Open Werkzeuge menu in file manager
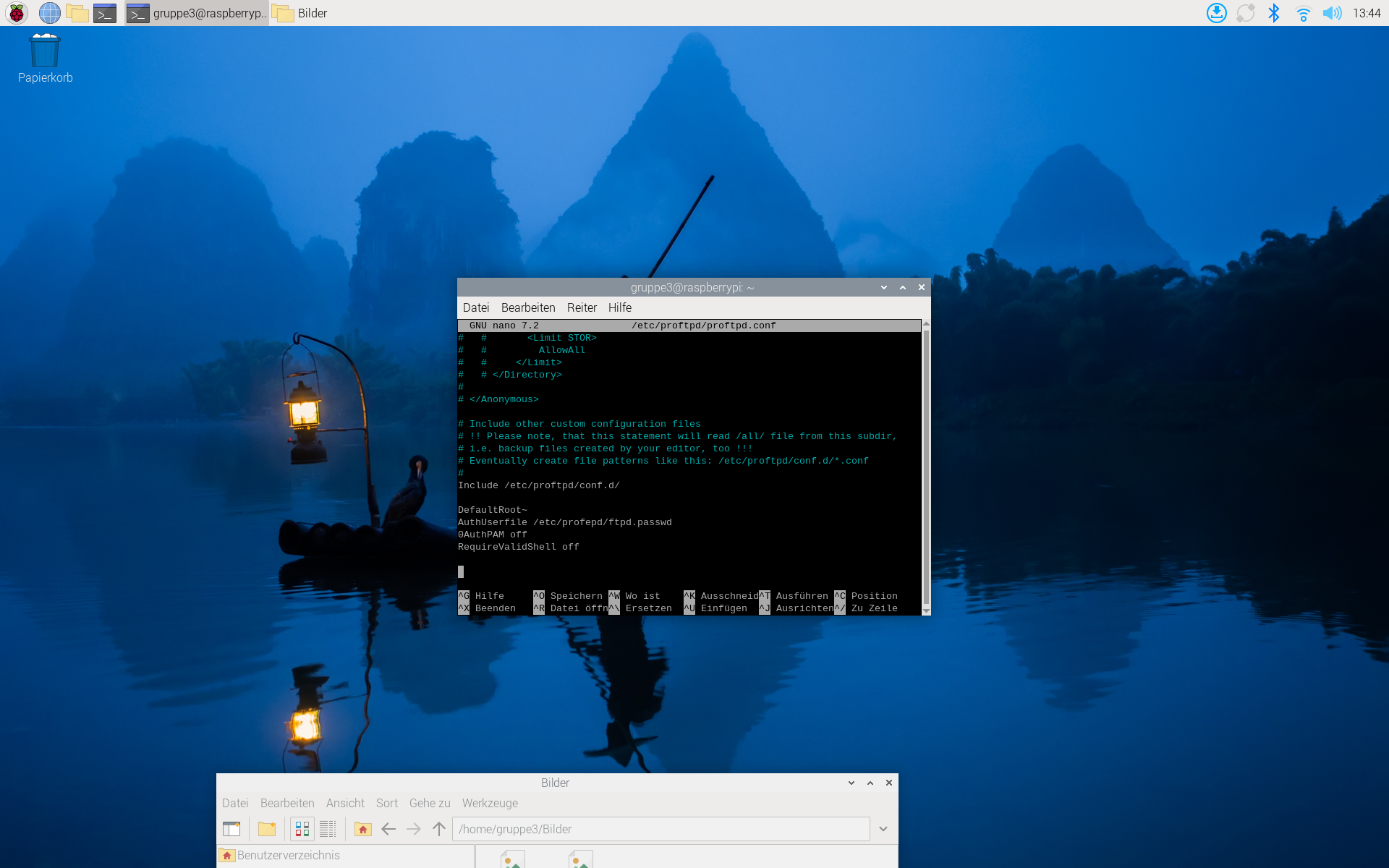The height and width of the screenshot is (868, 1389). pos(490,803)
